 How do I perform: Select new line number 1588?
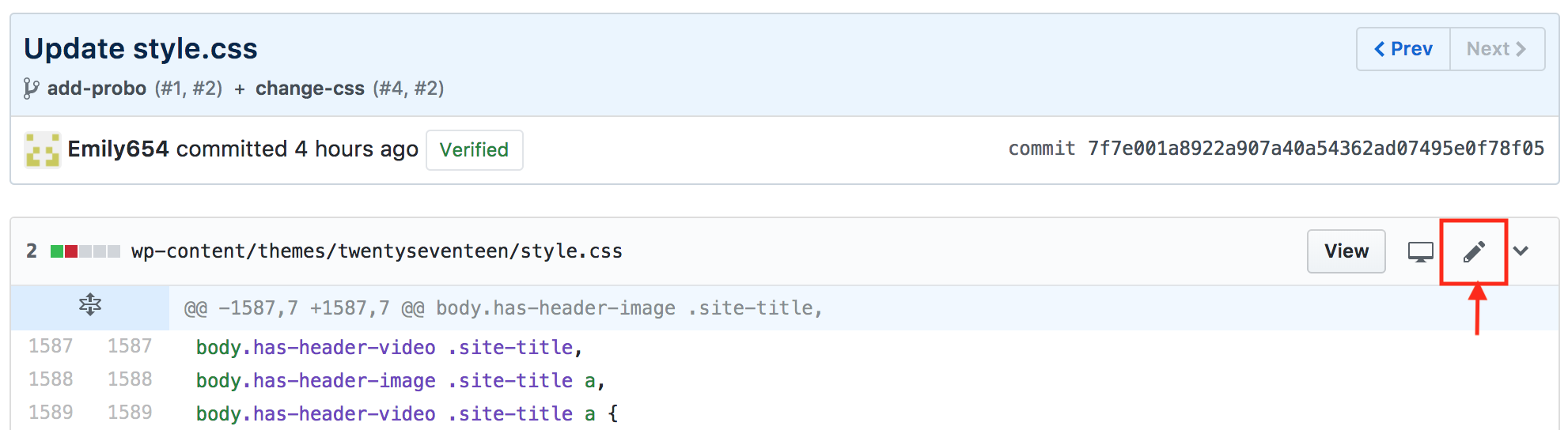130,379
